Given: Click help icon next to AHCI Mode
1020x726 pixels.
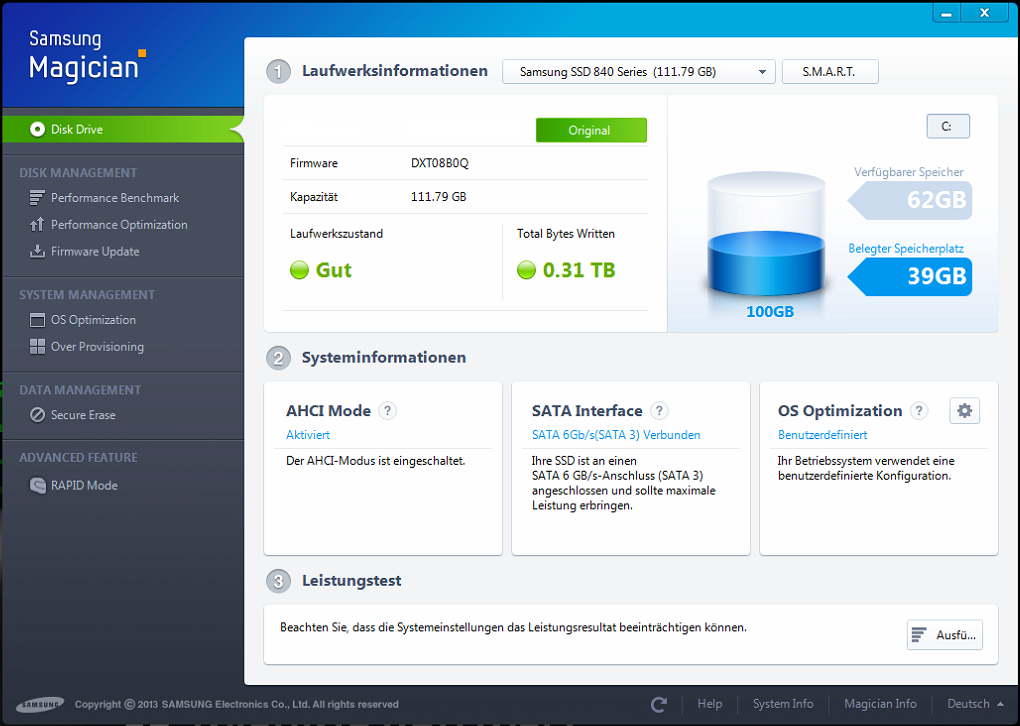Looking at the screenshot, I should pos(388,410).
